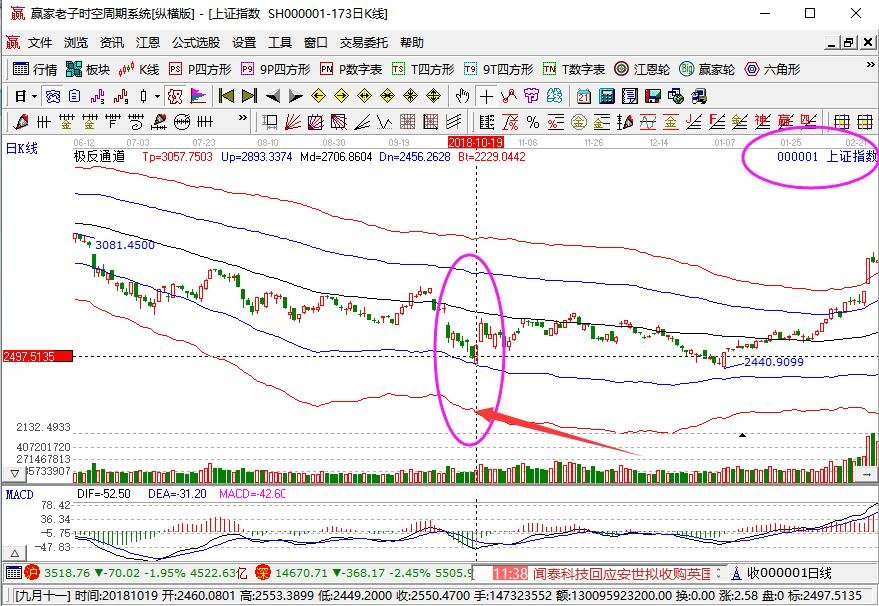Open the calculator icon
879x606 pixels.
point(607,96)
